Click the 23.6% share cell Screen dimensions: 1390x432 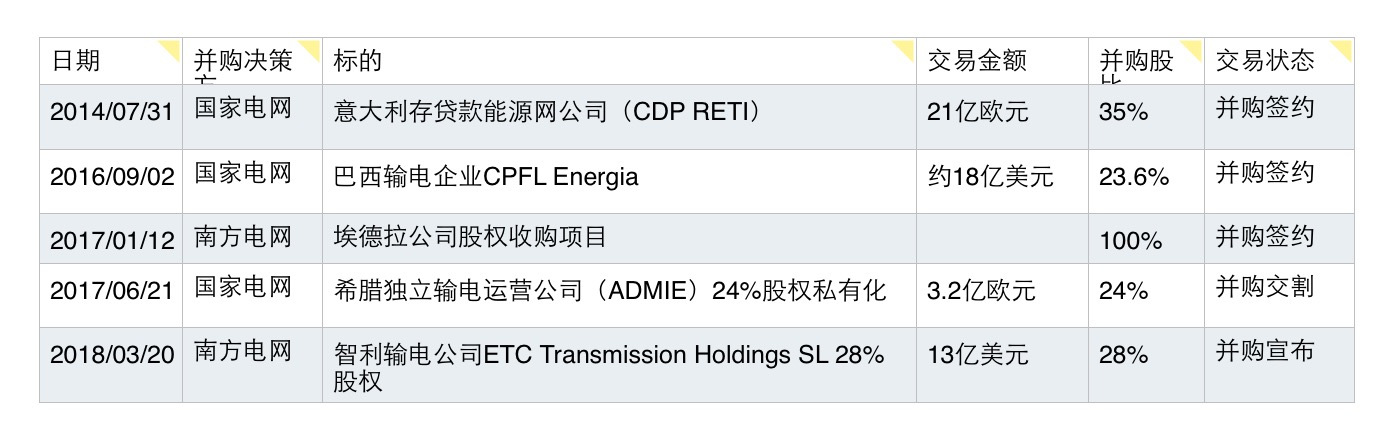coord(1133,177)
